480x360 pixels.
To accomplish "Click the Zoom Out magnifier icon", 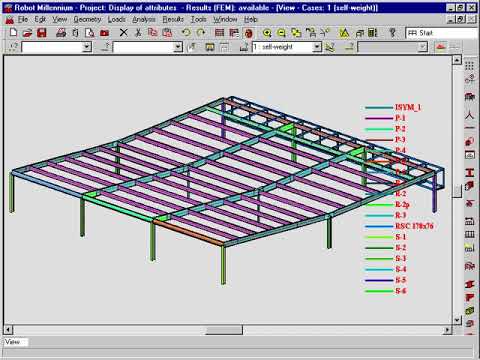I will [x=281, y=33].
